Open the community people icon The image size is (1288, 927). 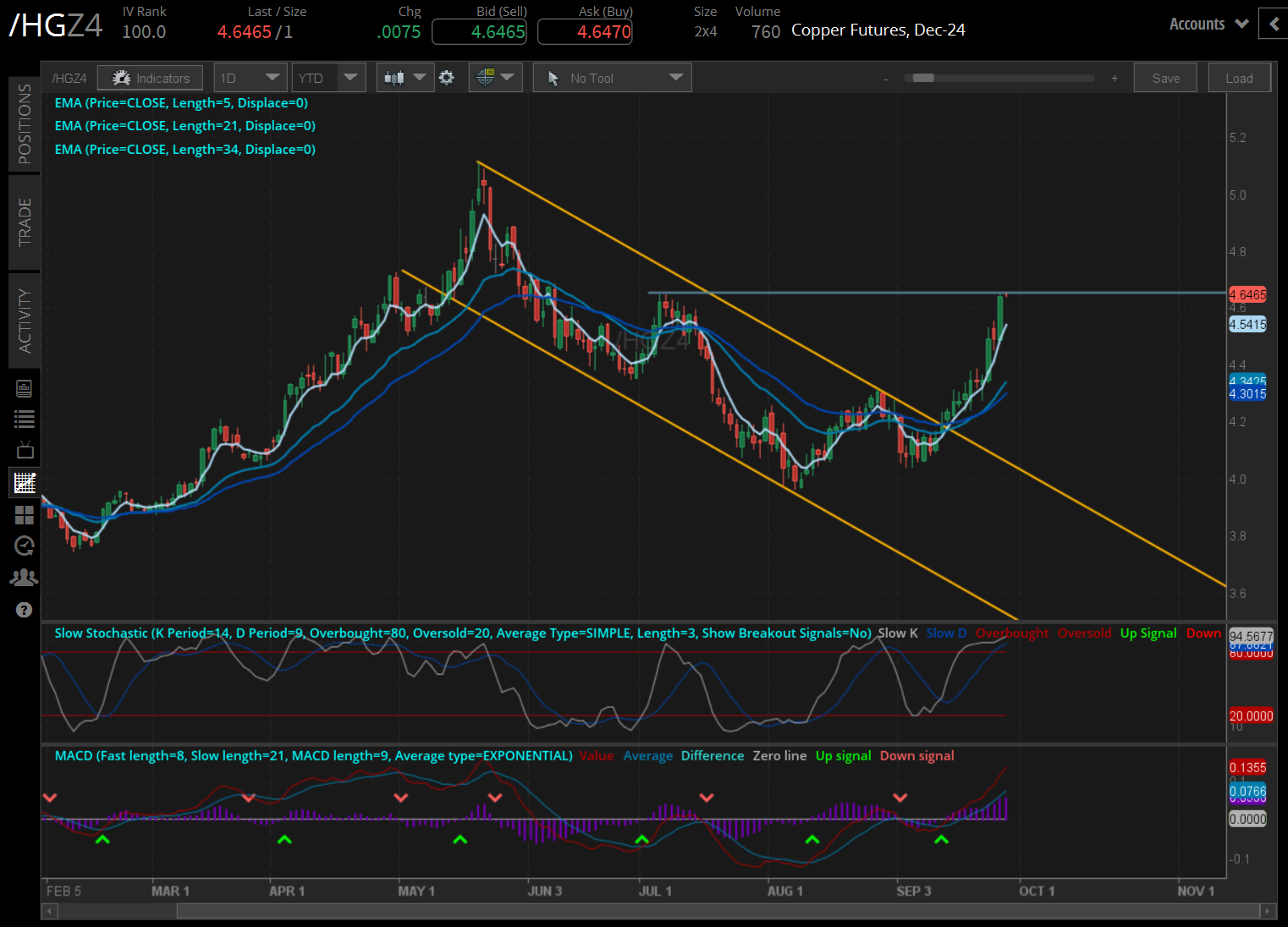pos(25,578)
